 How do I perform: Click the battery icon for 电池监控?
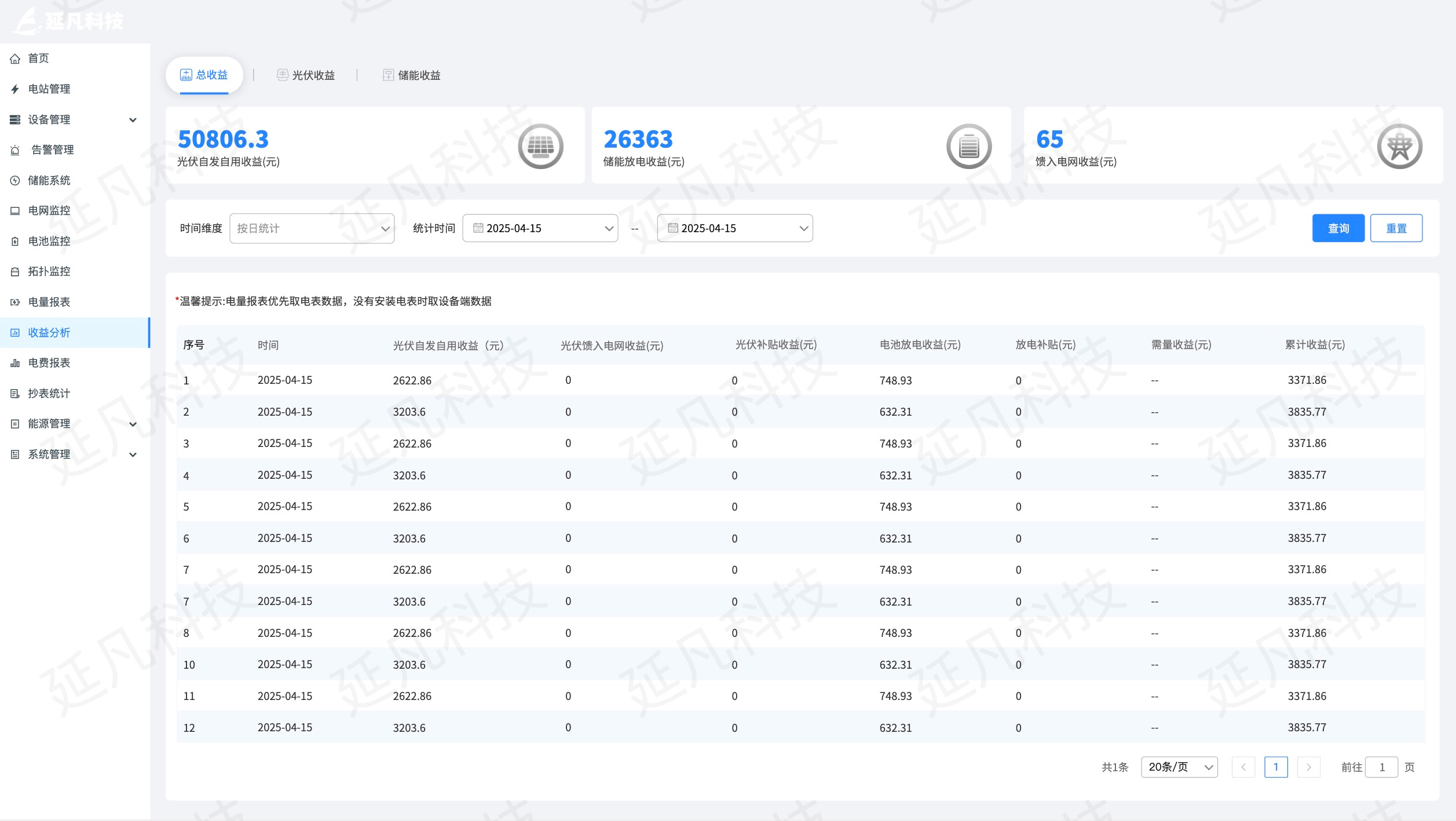[15, 241]
